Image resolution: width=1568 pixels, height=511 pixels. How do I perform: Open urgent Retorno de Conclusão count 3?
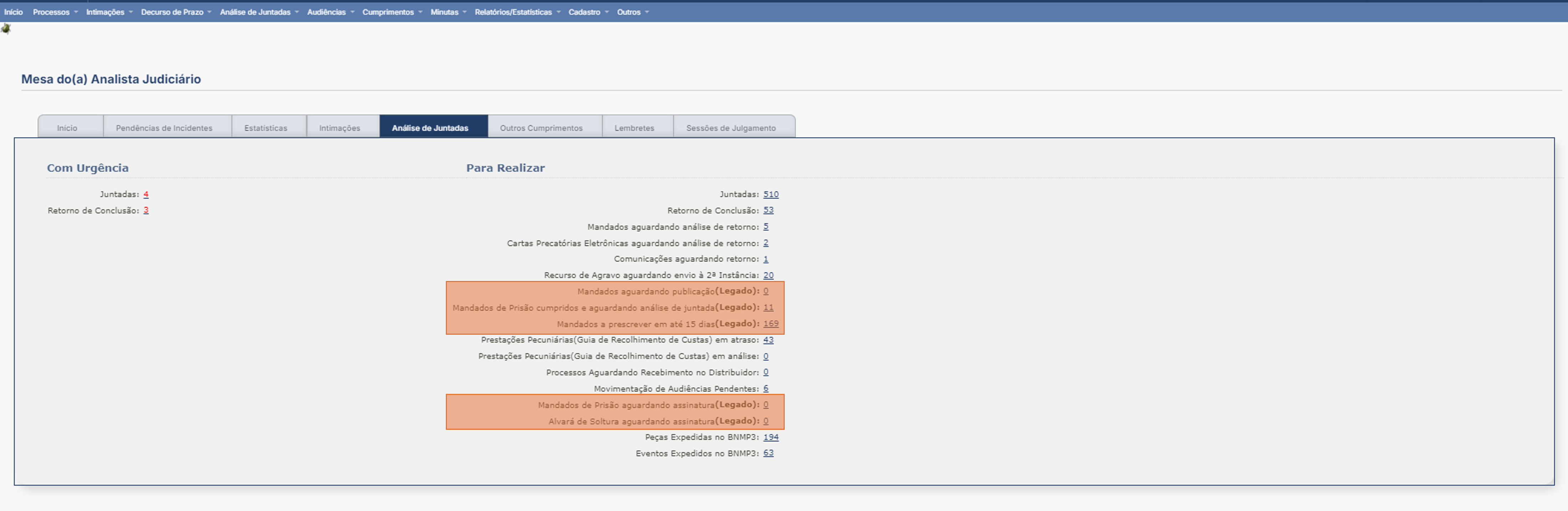pos(146,210)
